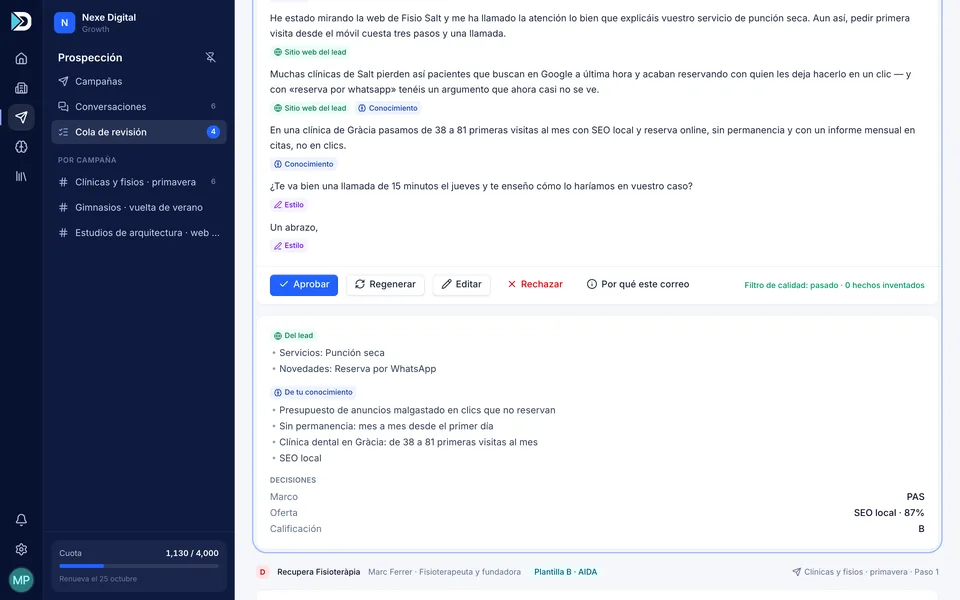The image size is (960, 600).
Task: Click the Estilo tag under Un abrazo
Action: [288, 246]
